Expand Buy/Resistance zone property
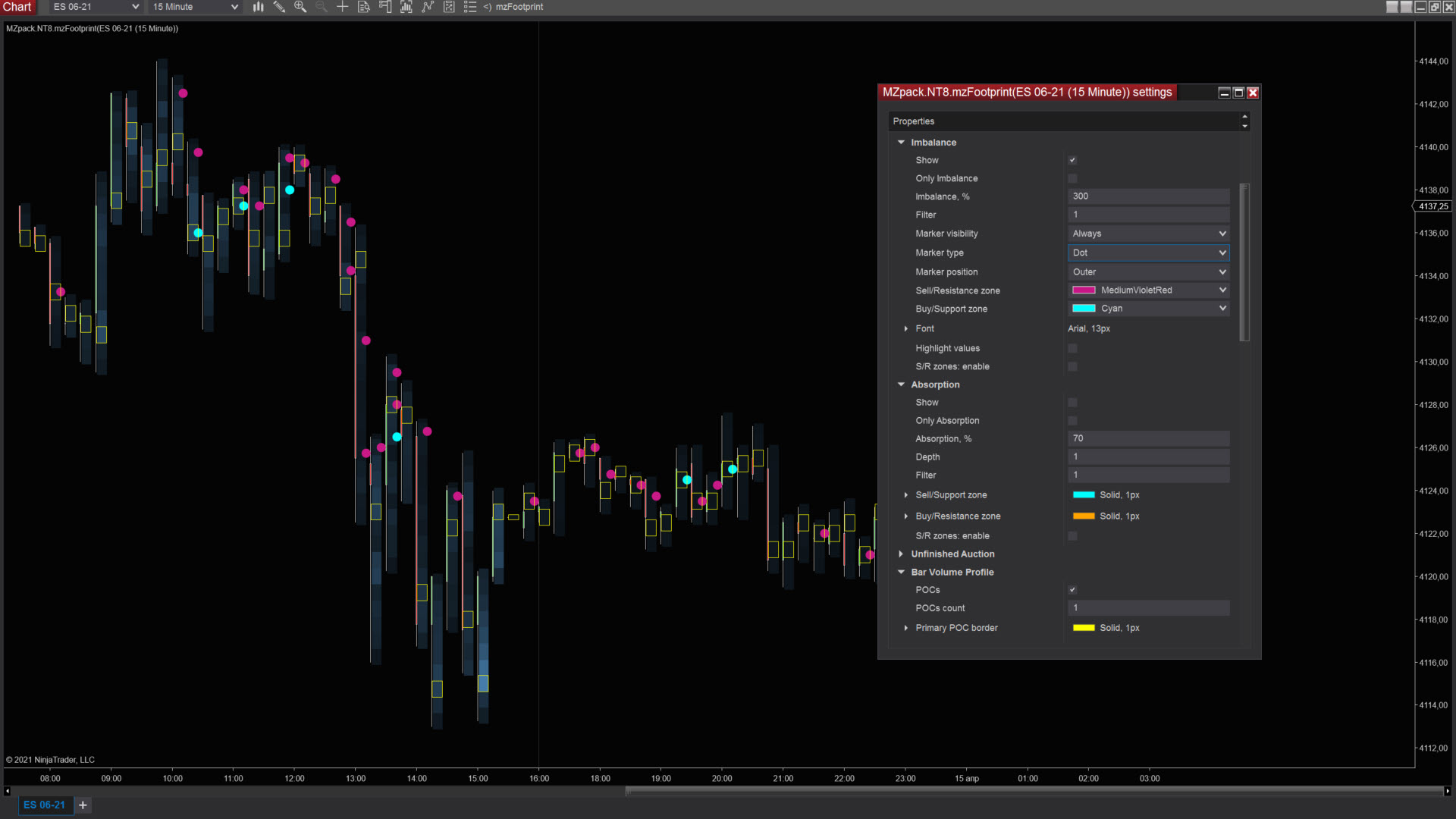Screen dimensions: 1456x819 click(x=905, y=516)
